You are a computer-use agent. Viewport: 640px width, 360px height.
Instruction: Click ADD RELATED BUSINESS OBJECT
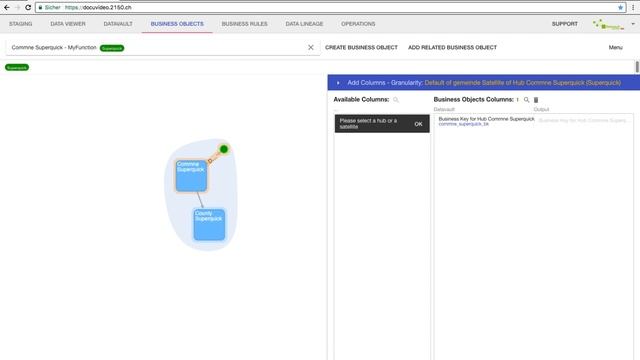pyautogui.click(x=452, y=48)
